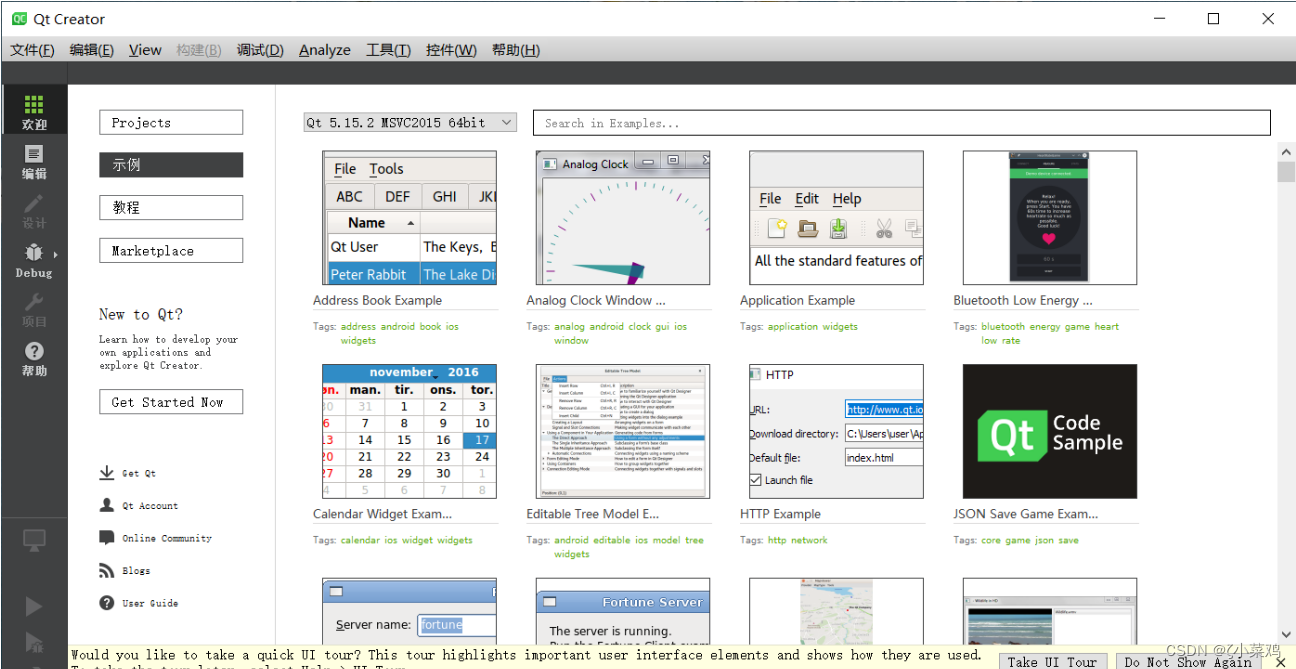
Task: Click the 'calendar' tag link
Action: (360, 540)
